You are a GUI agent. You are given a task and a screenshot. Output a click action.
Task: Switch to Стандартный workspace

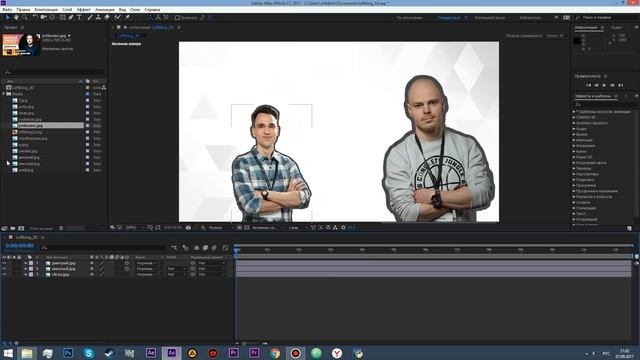tap(448, 18)
